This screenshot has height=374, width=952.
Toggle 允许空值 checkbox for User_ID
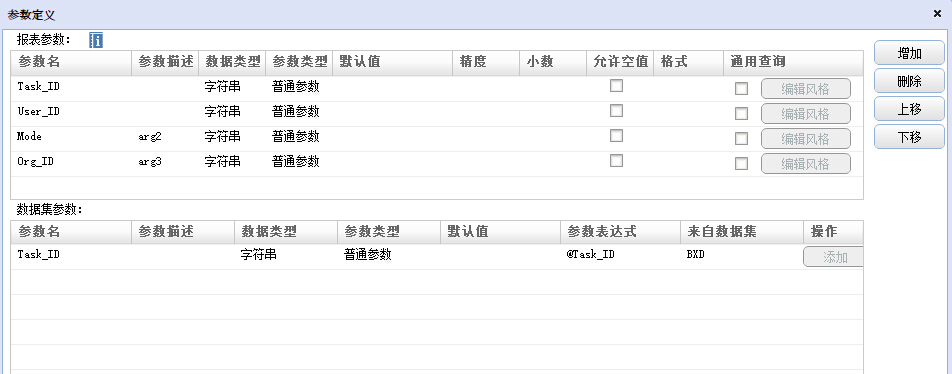pos(616,111)
